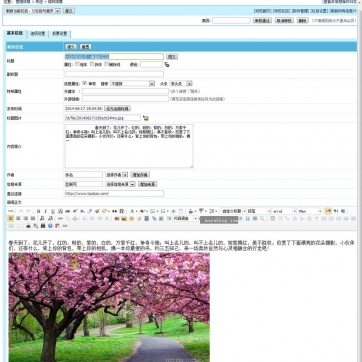Align text left in editor toolbar
Screen dimensions: 362x362
coord(11,218)
